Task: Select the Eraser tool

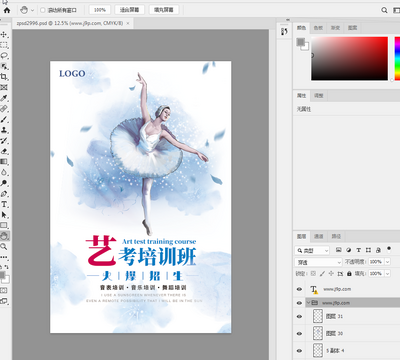Action: click(x=4, y=151)
